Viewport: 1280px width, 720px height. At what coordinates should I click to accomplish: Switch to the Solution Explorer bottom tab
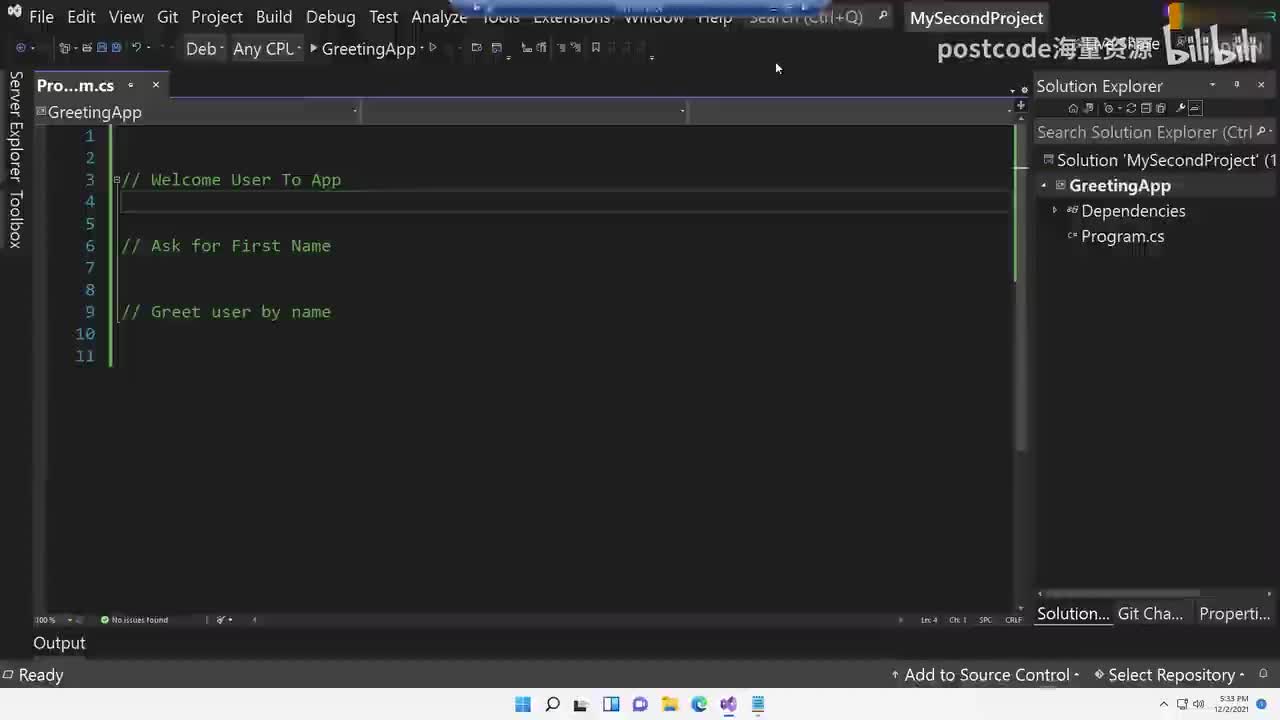point(1073,614)
